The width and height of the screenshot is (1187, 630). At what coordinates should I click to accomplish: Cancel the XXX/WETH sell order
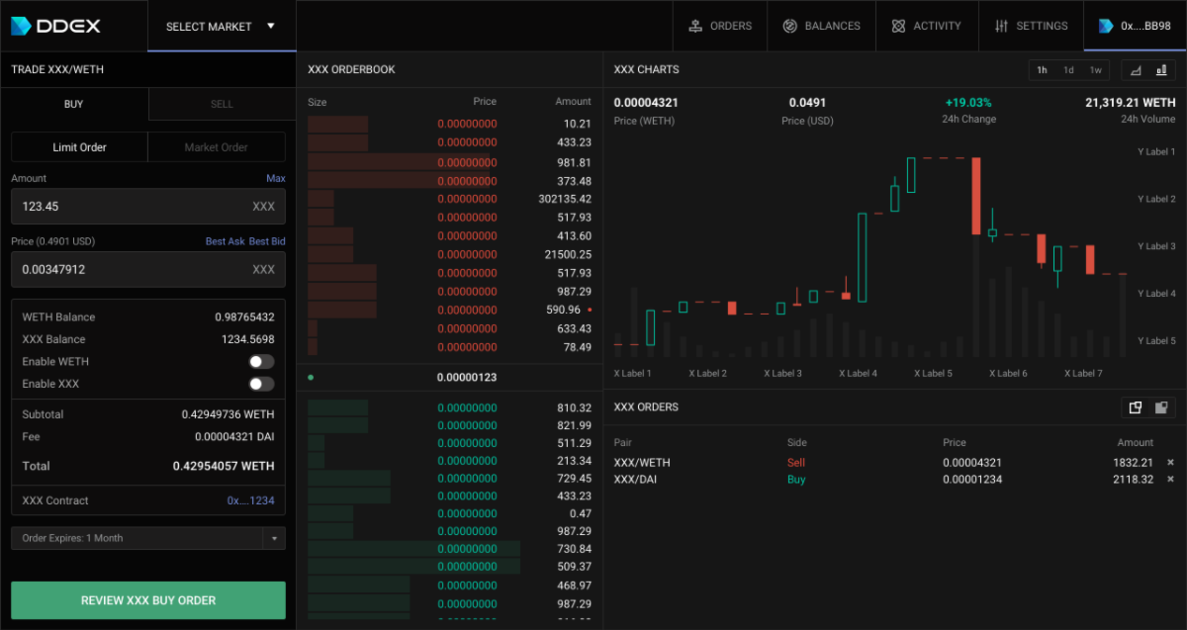click(x=1170, y=462)
